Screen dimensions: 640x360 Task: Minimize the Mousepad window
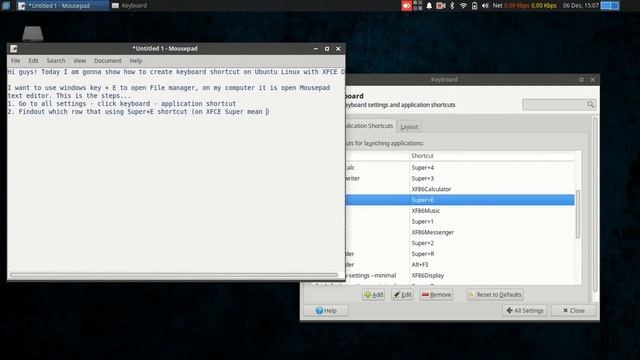point(316,49)
